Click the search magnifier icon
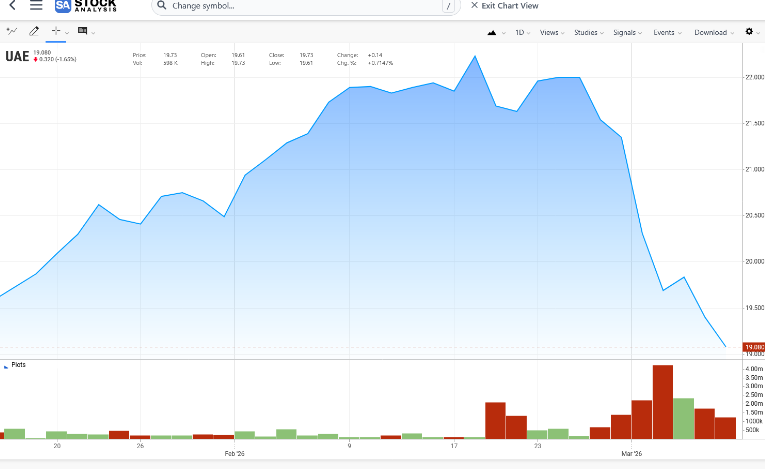765x469 pixels. [162, 6]
